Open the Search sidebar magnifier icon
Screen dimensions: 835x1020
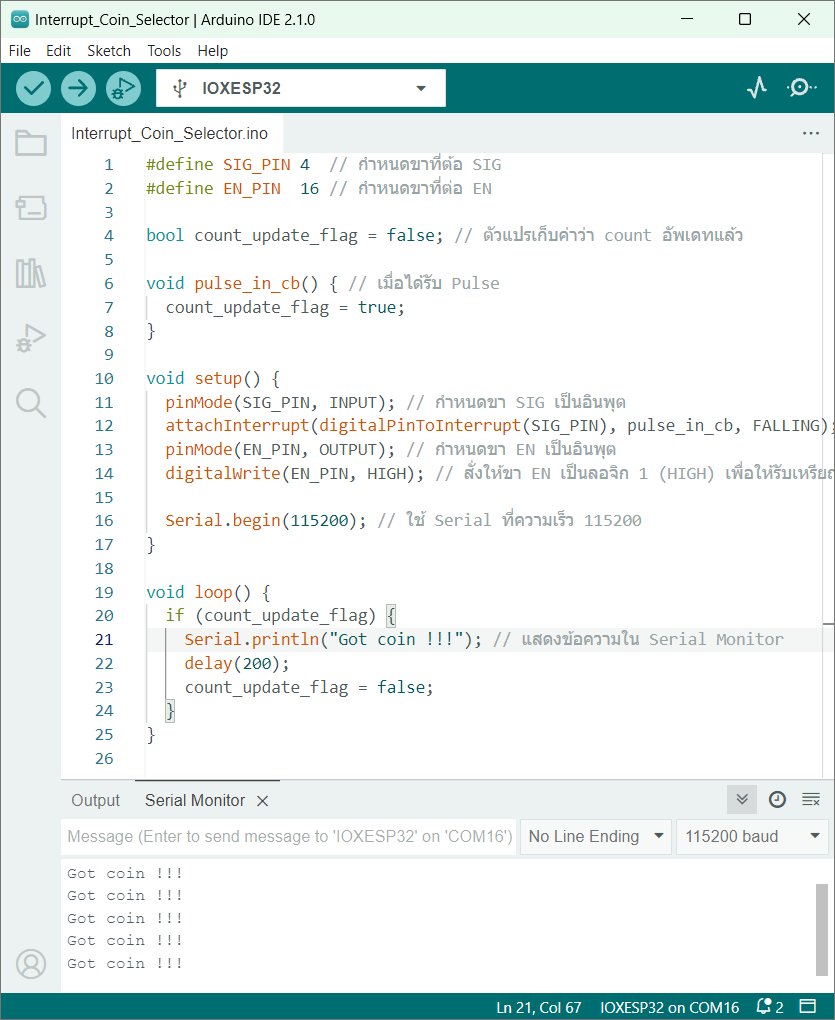[31, 403]
